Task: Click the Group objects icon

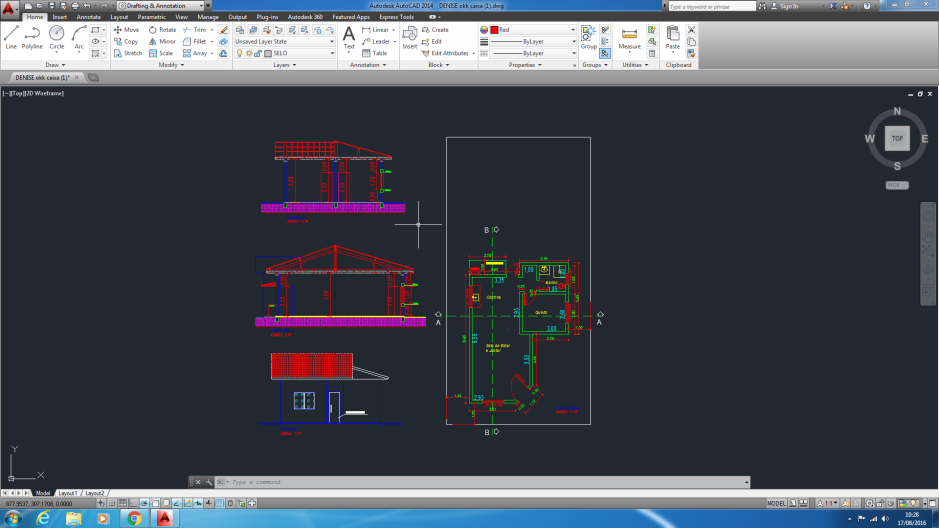Action: [x=589, y=37]
